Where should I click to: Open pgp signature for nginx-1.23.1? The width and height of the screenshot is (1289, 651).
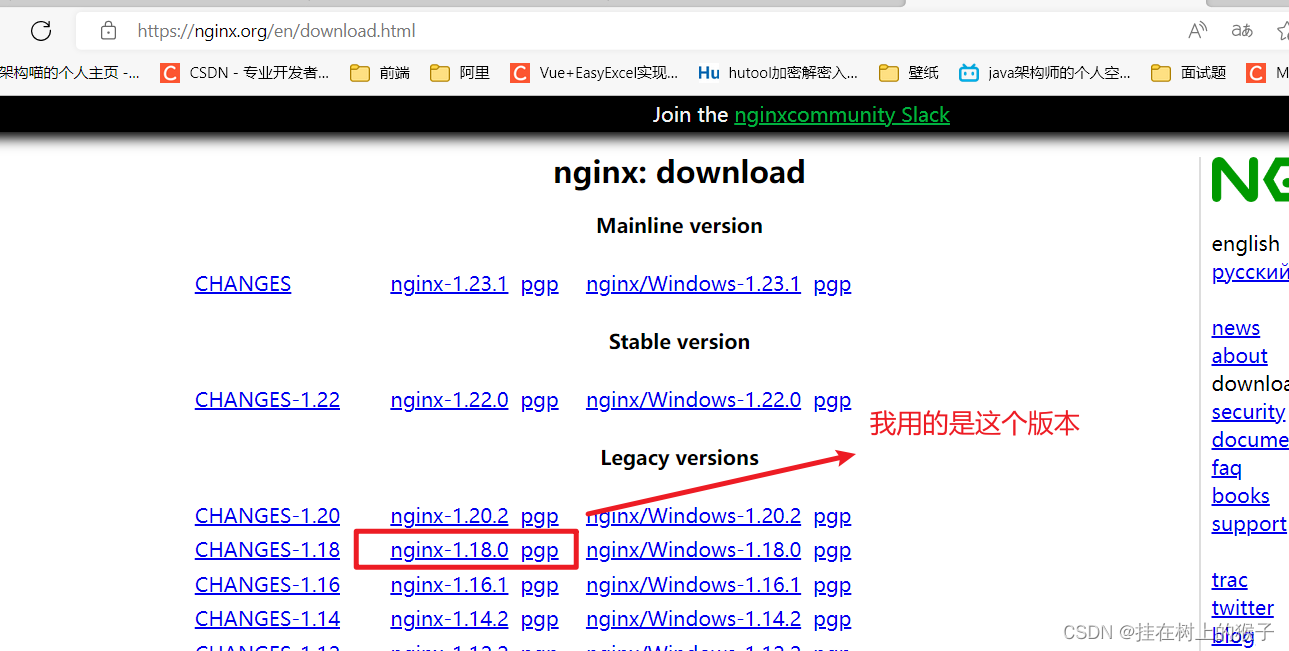[539, 284]
